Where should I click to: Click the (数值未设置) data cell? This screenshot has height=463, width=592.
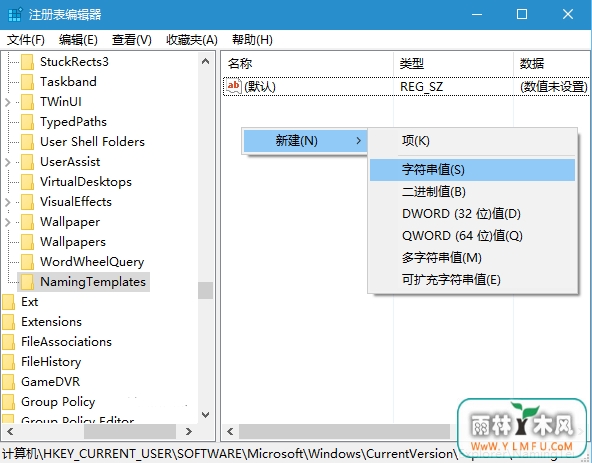(x=554, y=87)
